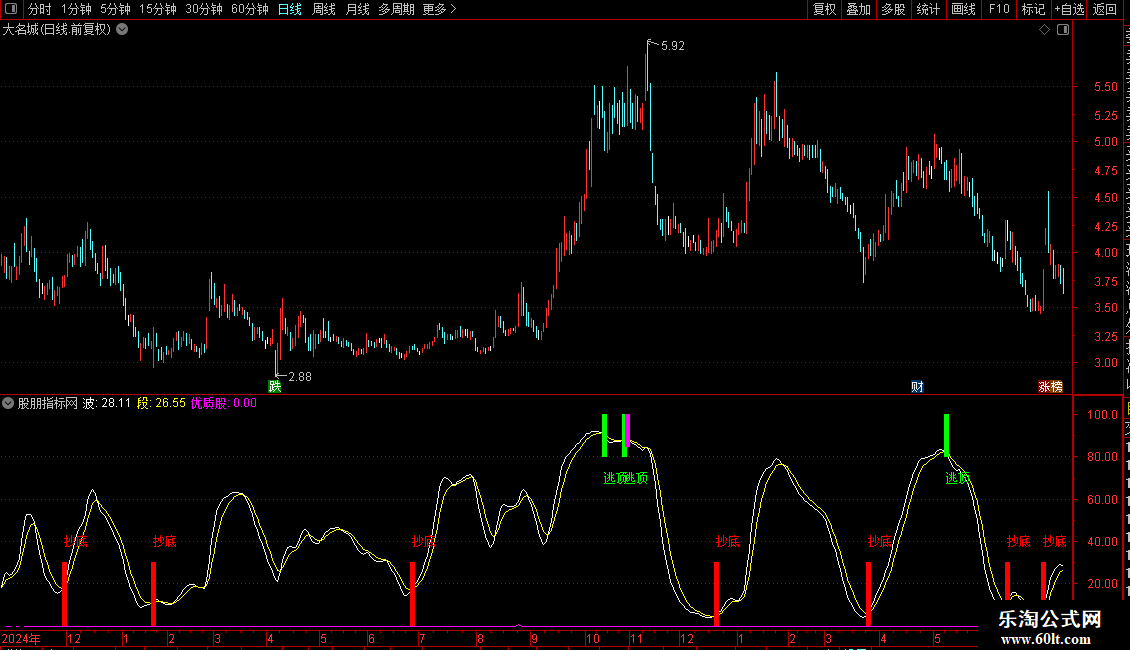
Task: Select the 60分钟 period tab
Action: 249,9
